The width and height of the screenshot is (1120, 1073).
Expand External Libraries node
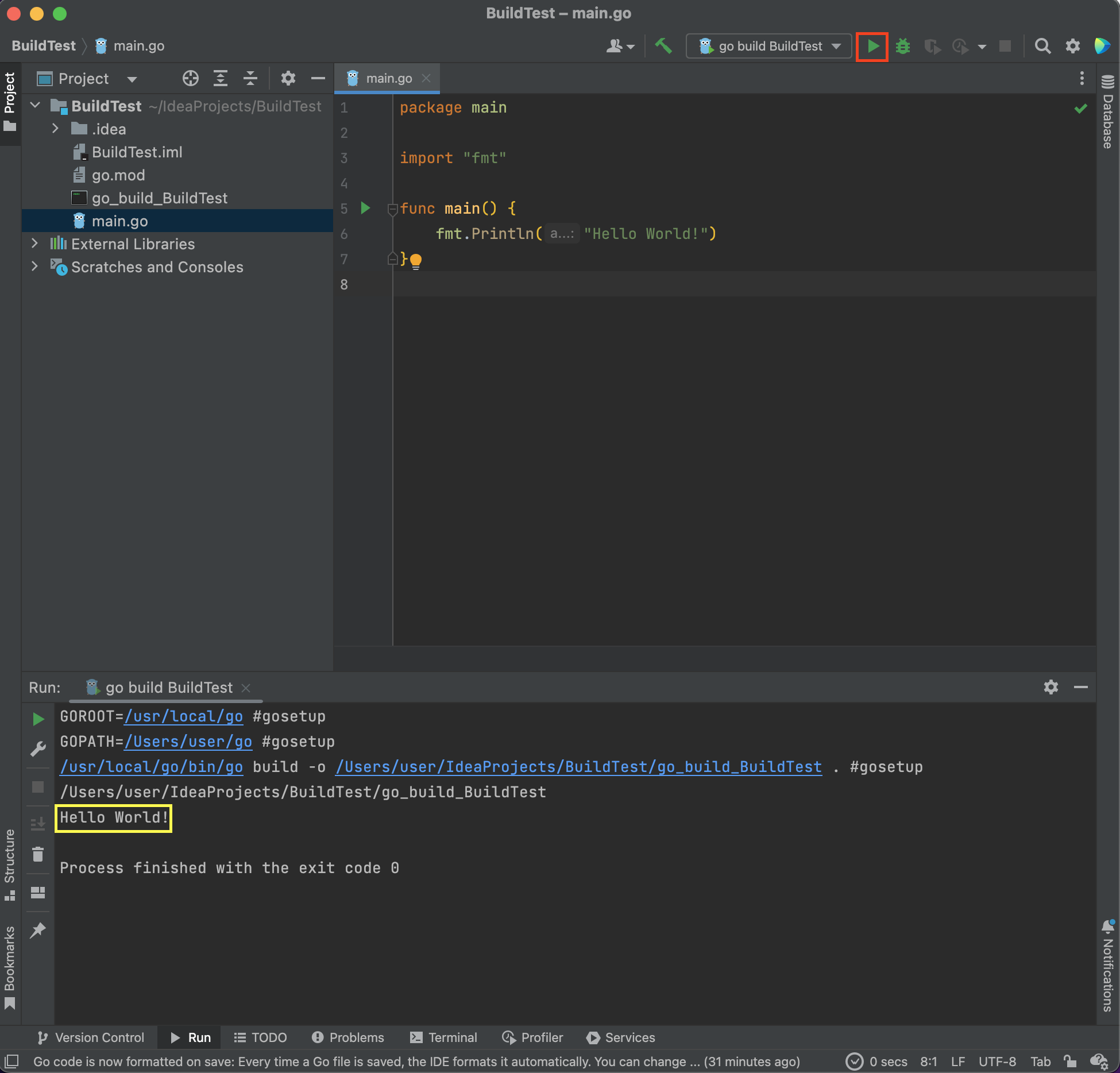pyautogui.click(x=35, y=244)
